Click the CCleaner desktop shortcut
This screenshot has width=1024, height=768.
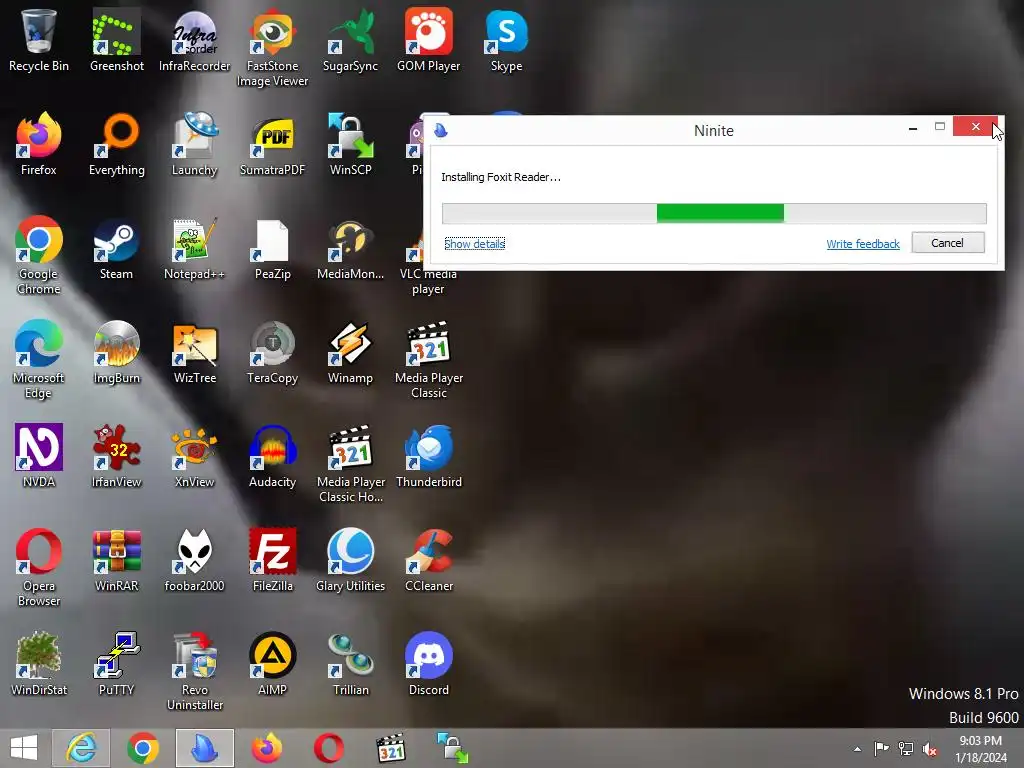(428, 560)
